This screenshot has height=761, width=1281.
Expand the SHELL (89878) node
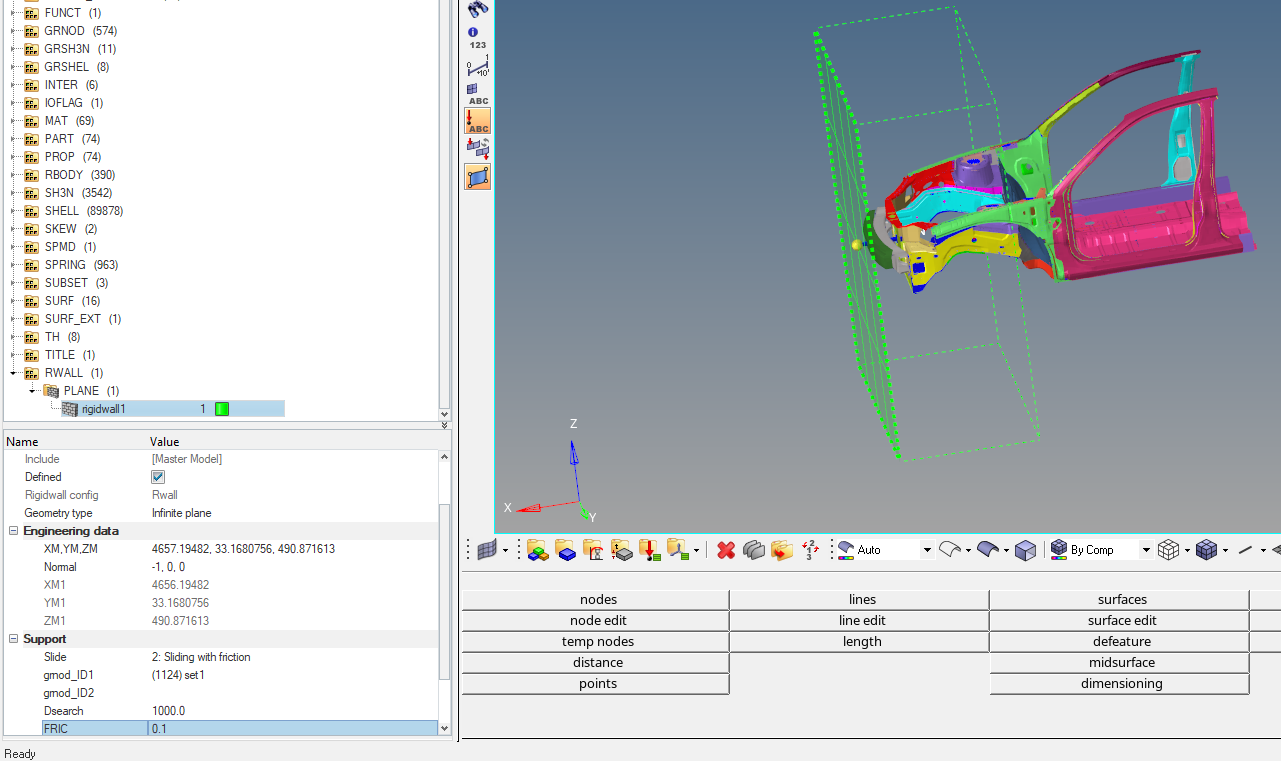[14, 211]
